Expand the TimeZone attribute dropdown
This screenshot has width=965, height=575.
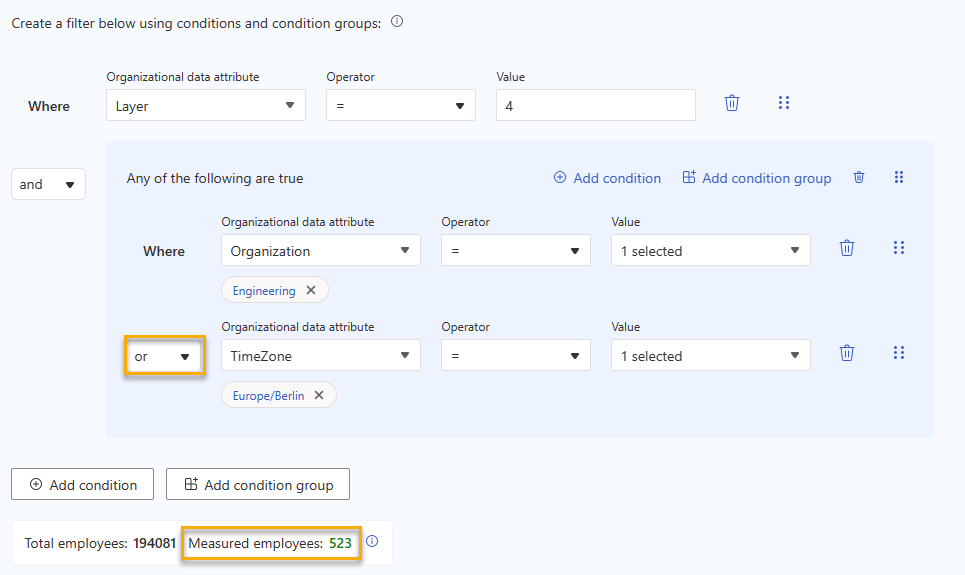320,356
